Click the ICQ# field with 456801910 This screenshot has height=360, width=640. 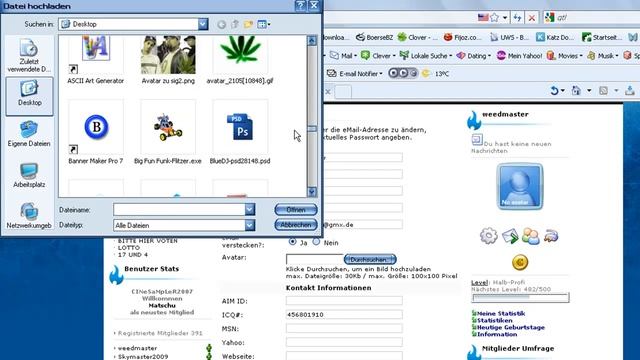tap(344, 315)
